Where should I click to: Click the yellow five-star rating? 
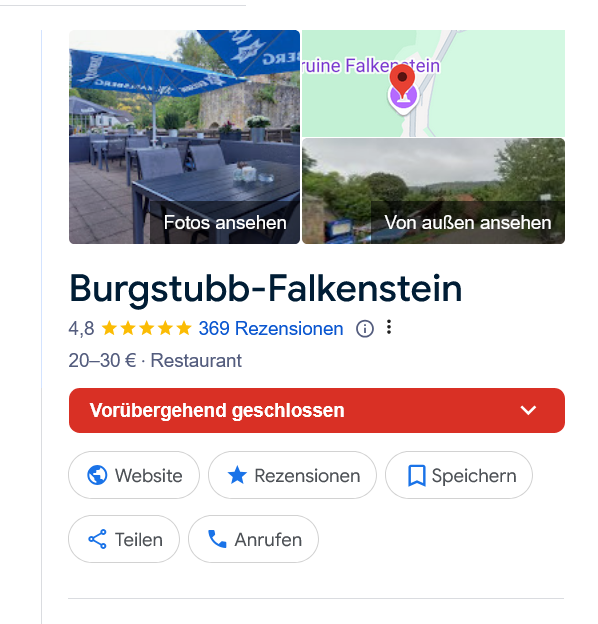[x=146, y=329]
